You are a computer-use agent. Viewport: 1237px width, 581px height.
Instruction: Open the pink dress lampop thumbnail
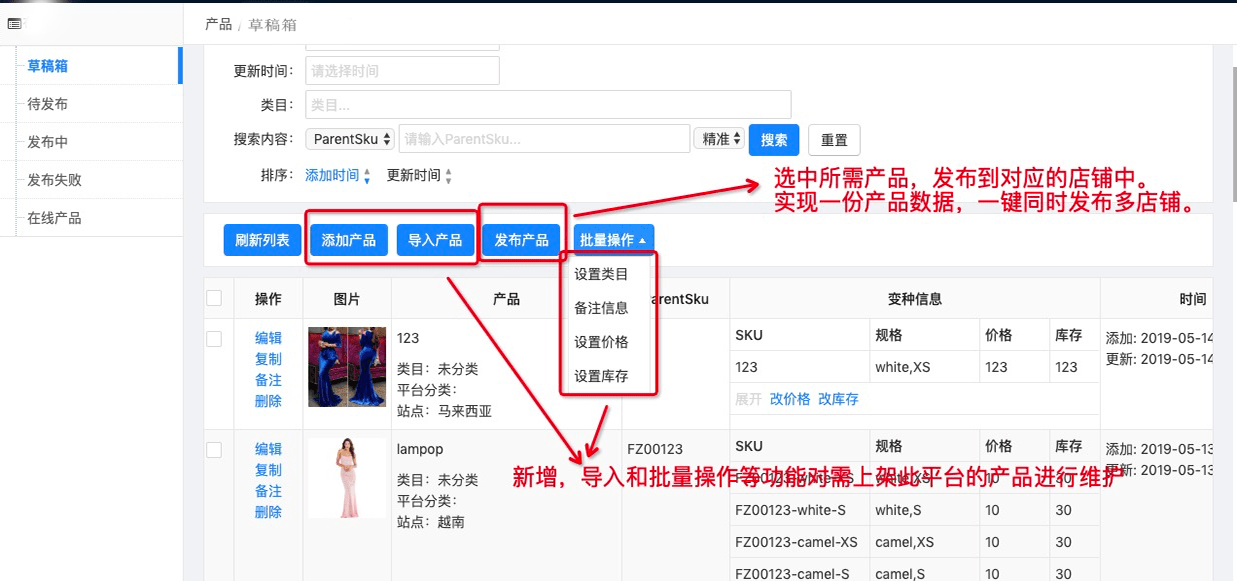pos(347,478)
